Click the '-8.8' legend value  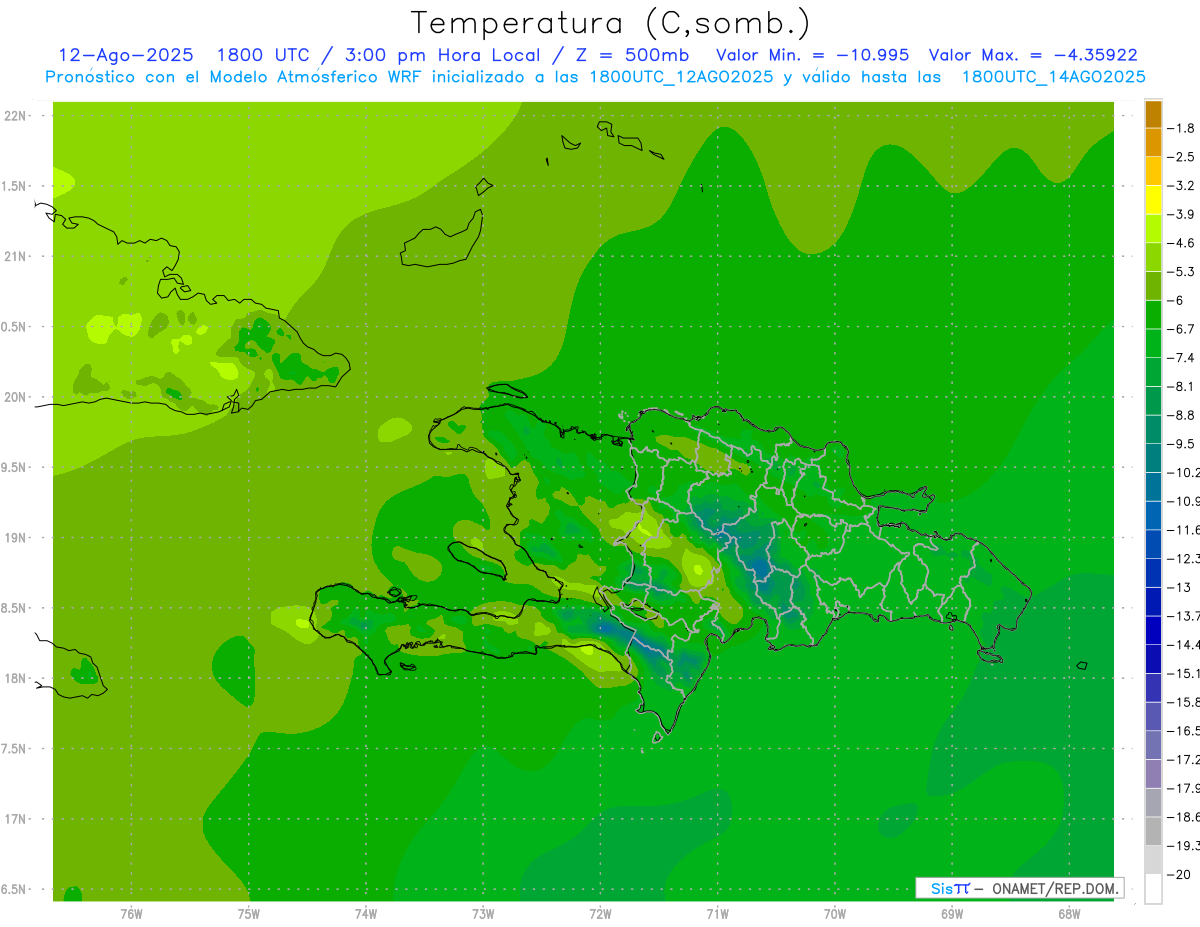[x=1183, y=415]
